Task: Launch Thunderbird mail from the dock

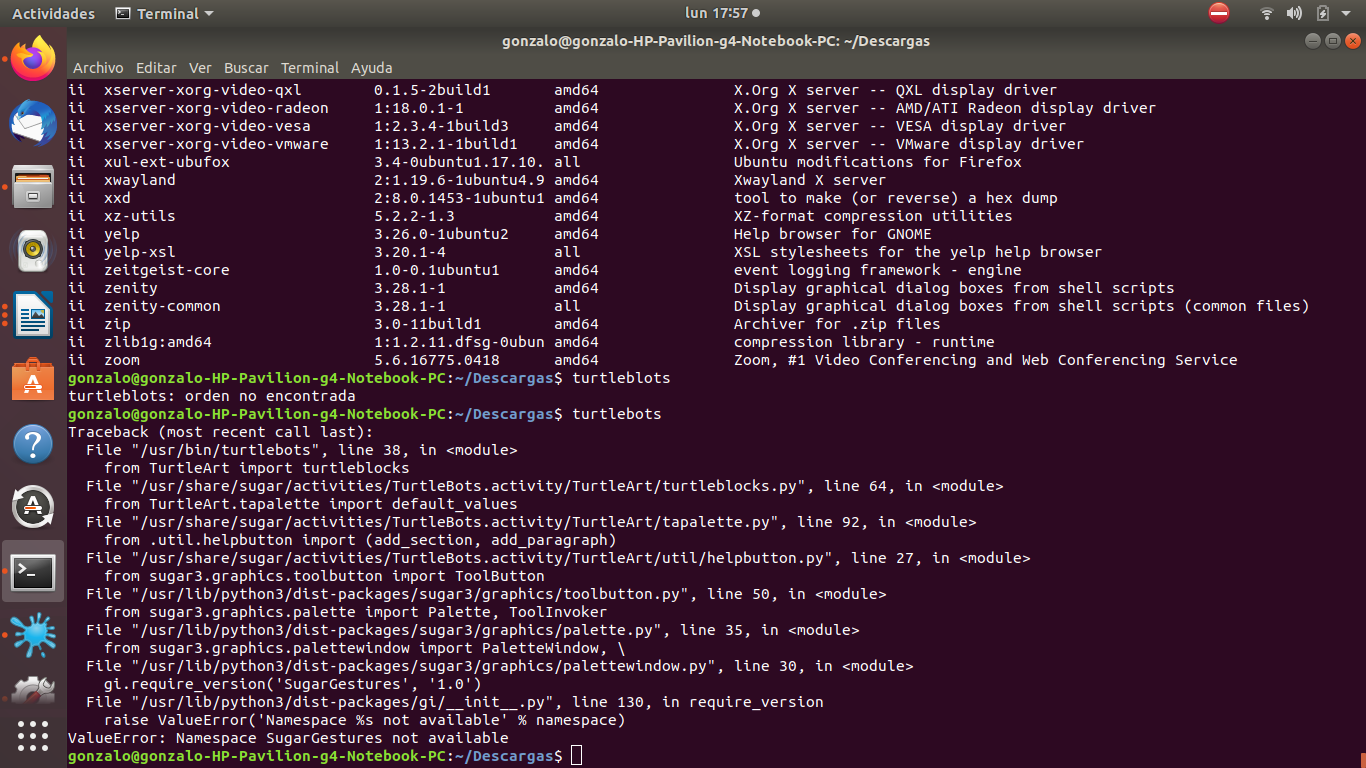Action: tap(33, 123)
